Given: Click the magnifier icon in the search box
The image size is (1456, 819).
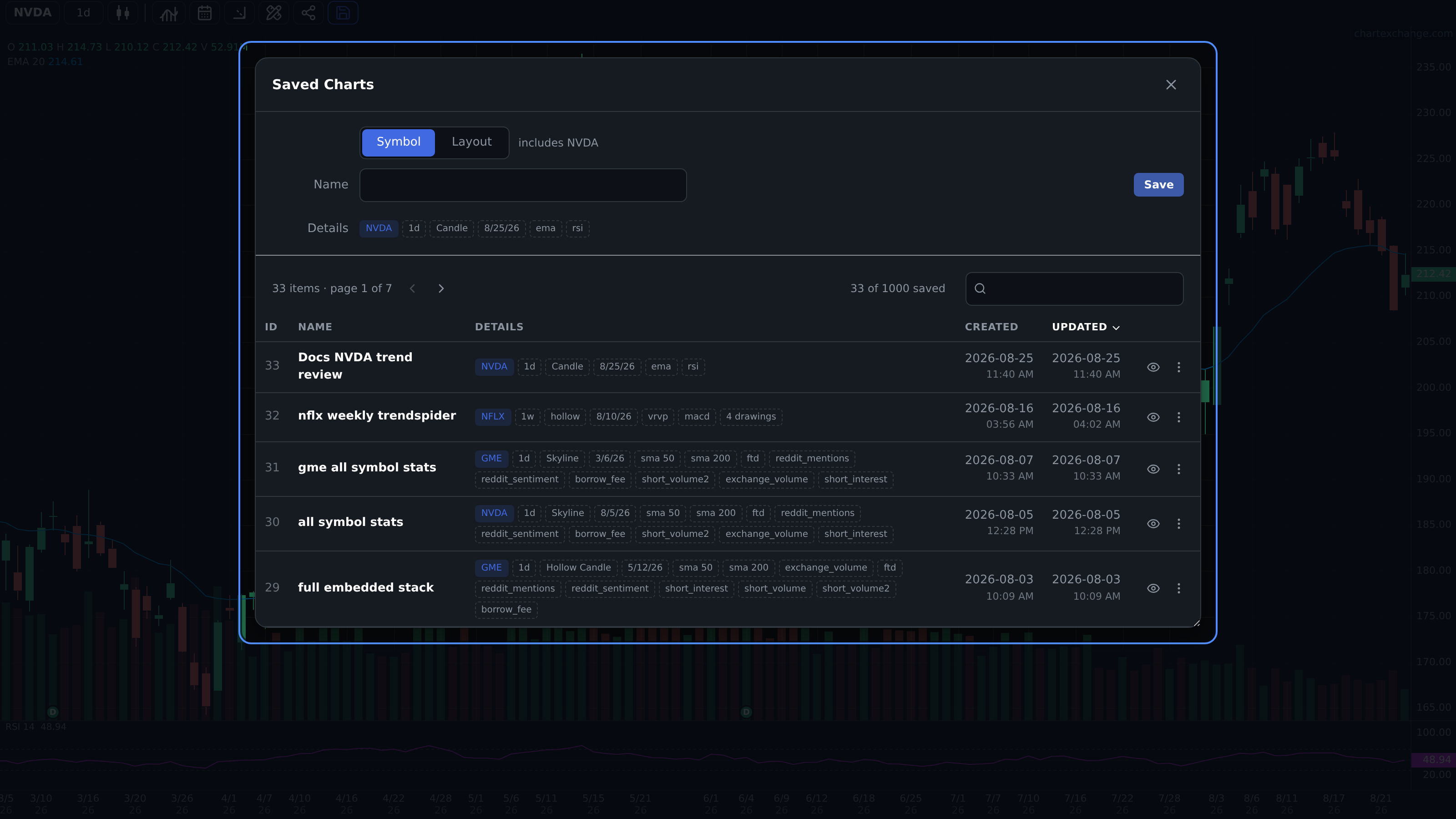Looking at the screenshot, I should click(980, 289).
